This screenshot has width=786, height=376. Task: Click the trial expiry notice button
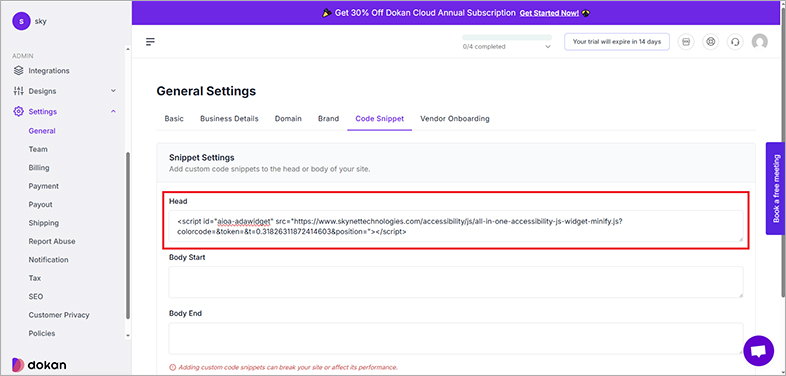coord(617,42)
